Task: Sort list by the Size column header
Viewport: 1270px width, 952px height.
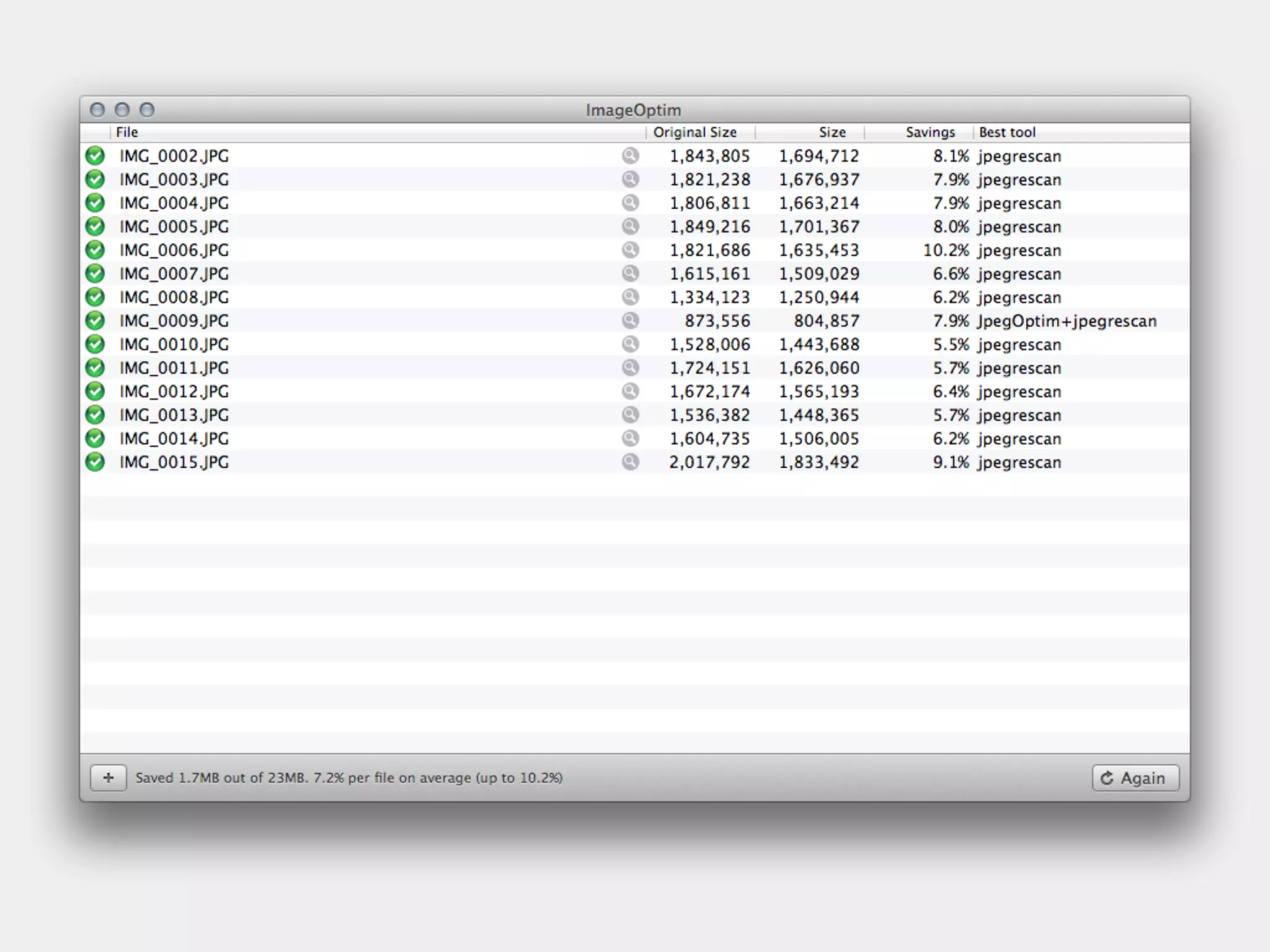Action: pos(831,132)
